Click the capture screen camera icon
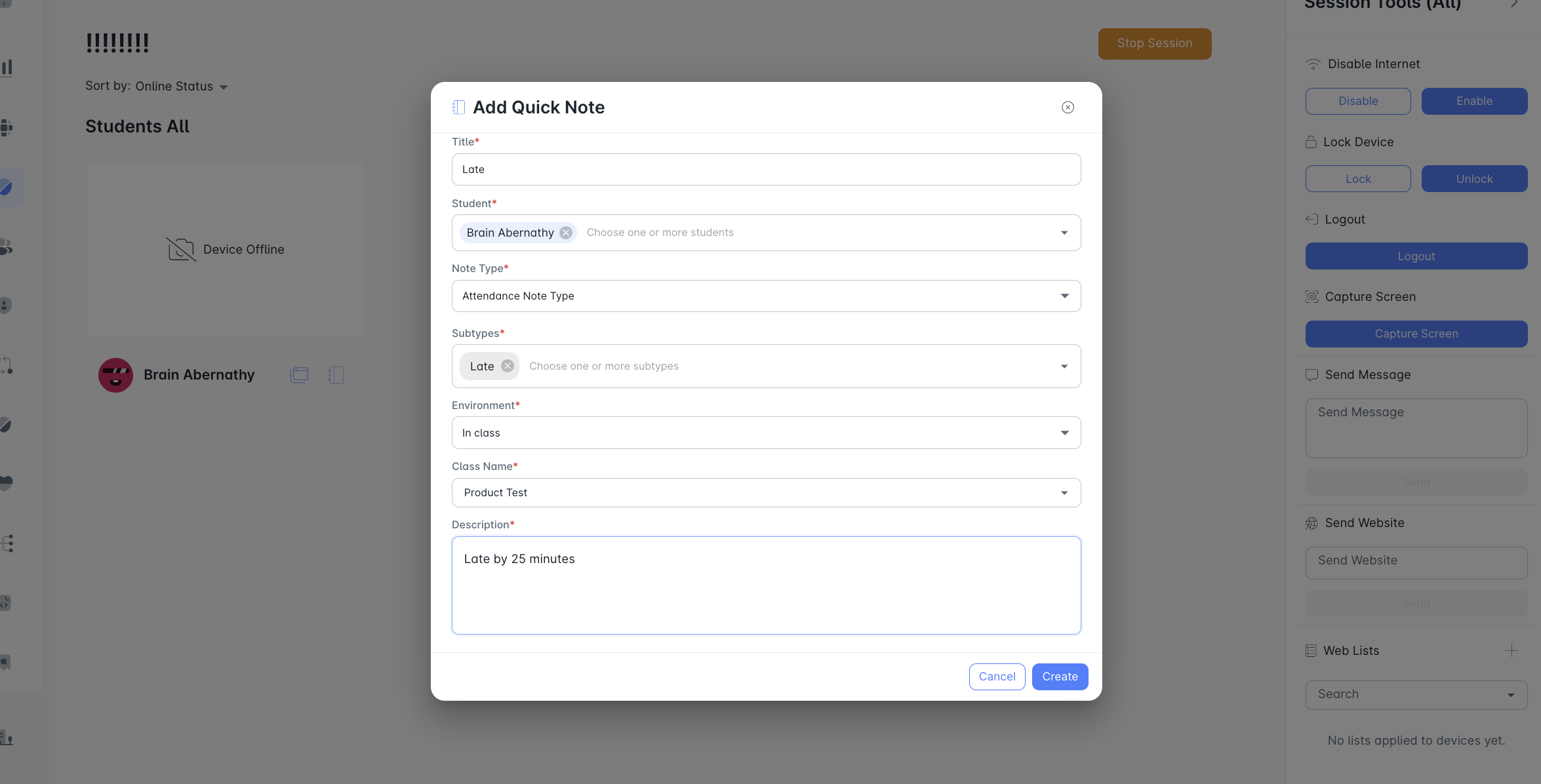 (x=1311, y=297)
